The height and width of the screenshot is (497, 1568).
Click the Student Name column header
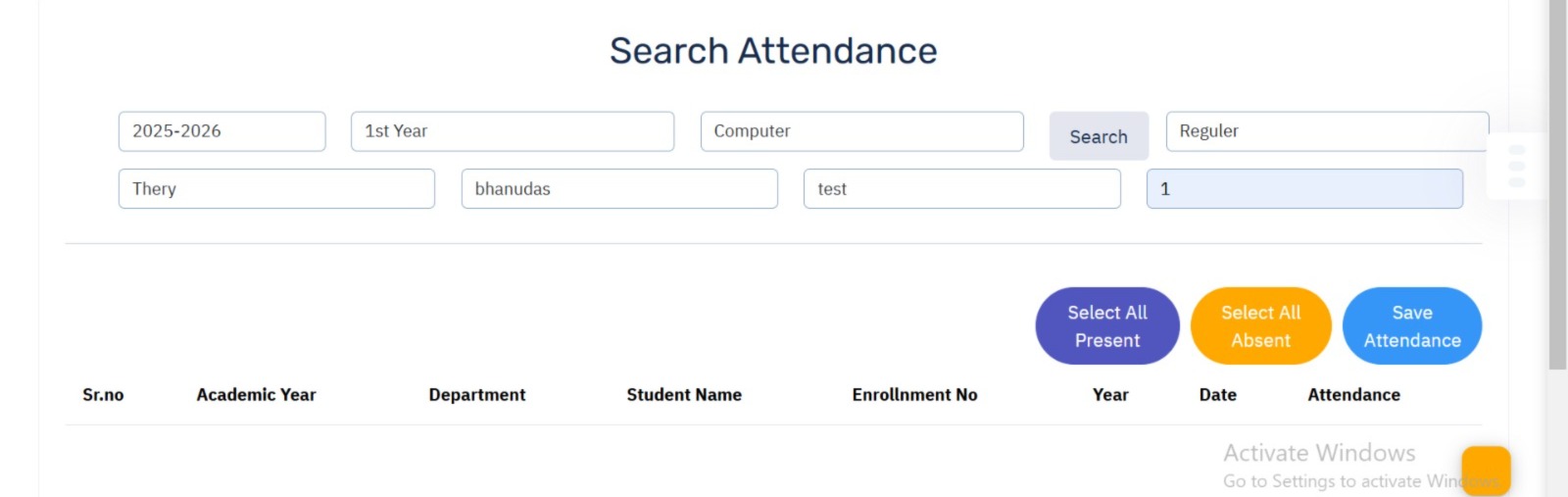tap(684, 395)
